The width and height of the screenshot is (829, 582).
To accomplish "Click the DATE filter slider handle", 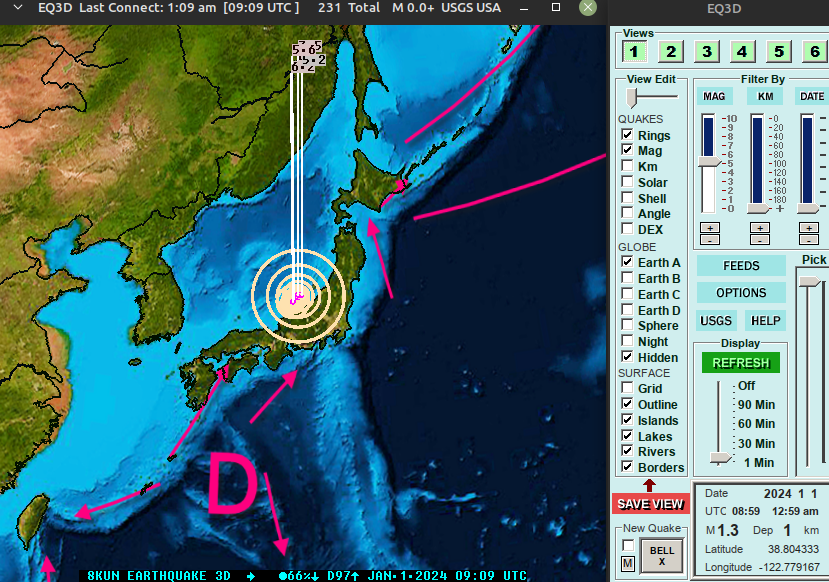I will click(x=808, y=209).
